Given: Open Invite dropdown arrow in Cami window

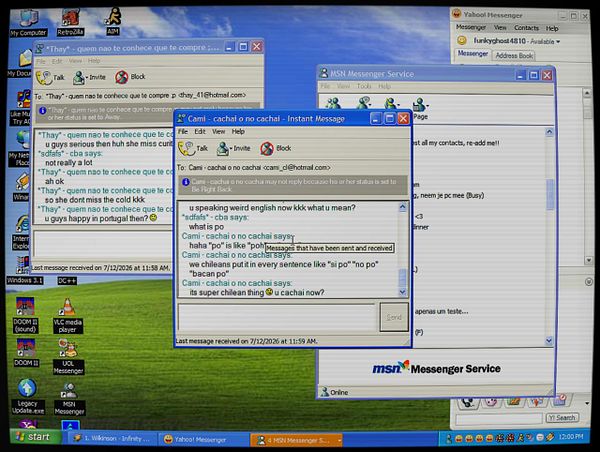Looking at the screenshot, I should click(x=231, y=148).
